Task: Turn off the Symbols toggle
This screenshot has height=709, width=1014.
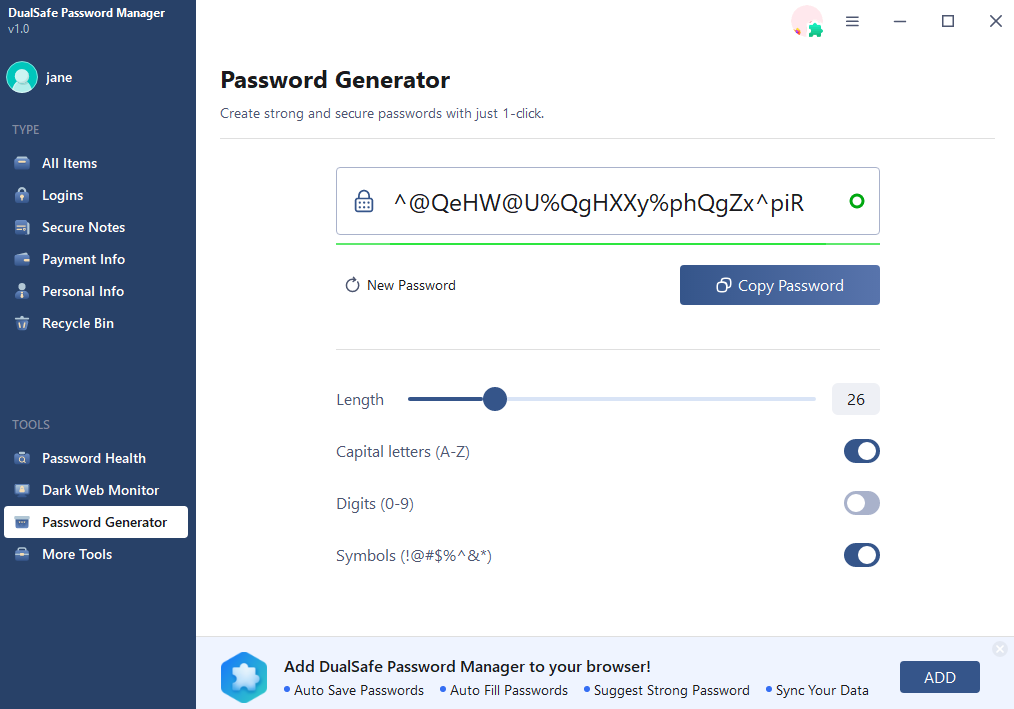Action: pyautogui.click(x=861, y=555)
